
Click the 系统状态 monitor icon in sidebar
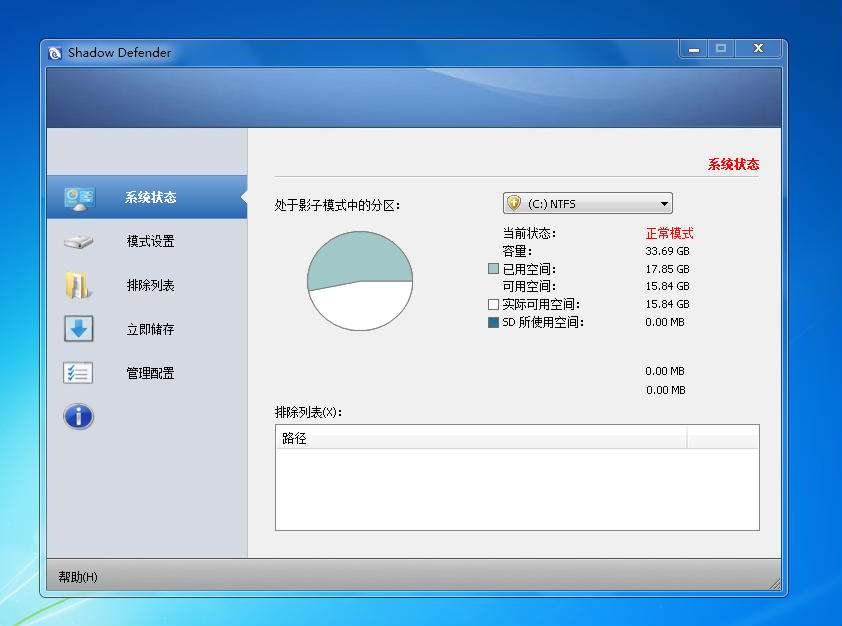click(79, 199)
